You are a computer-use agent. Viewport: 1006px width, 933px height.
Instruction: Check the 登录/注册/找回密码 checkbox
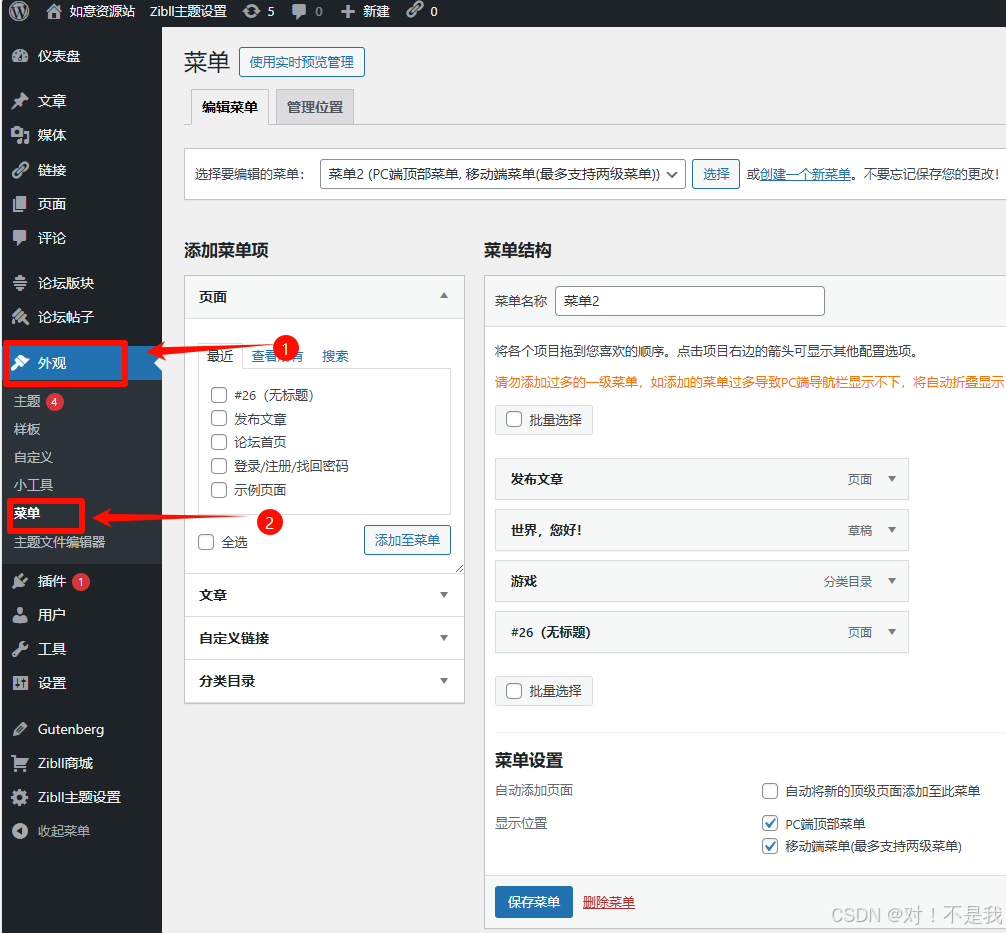219,466
